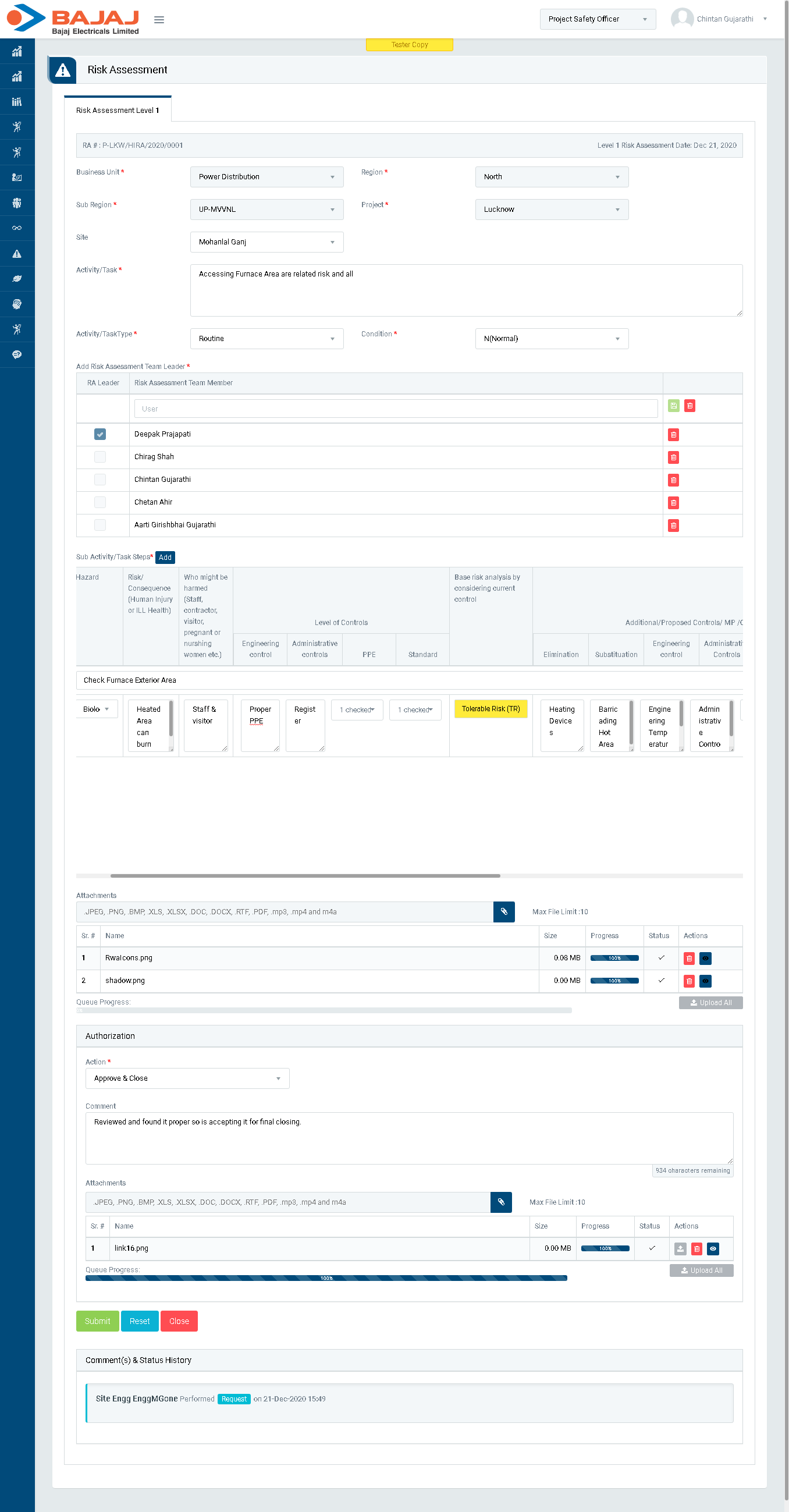Click the green Submit button
This screenshot has height=1512, width=789.
click(x=97, y=1321)
